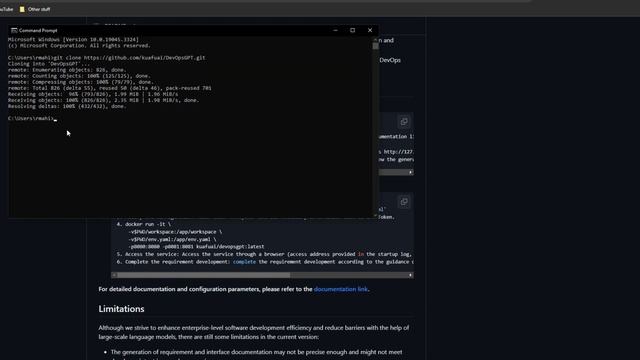Screen dimensions: 640x360
Task: Click the 'For detailed documentation and configuration parameters' sentence
Action: (234, 289)
